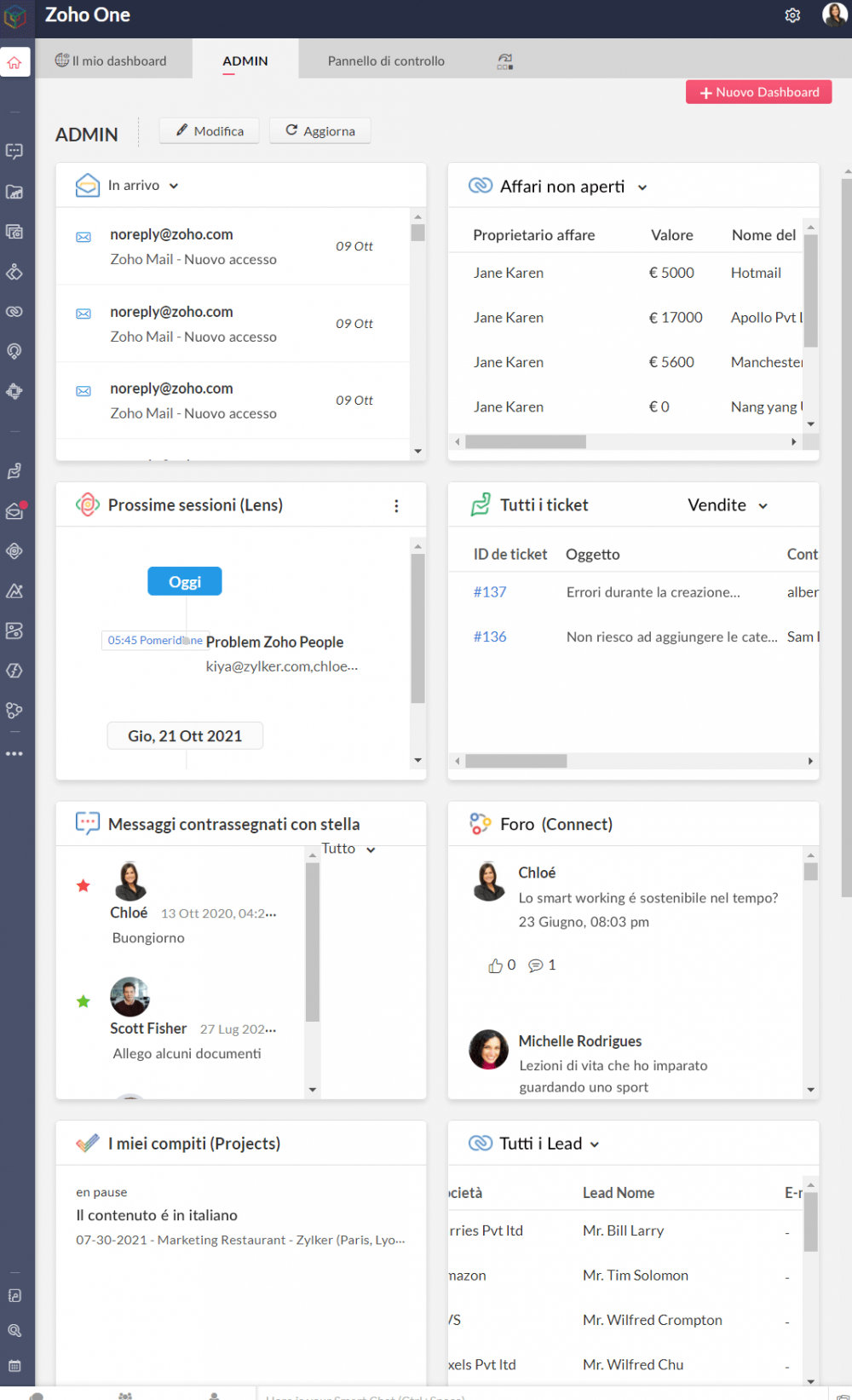Open the chip-shaped sidebar icon
This screenshot has width=852, height=1400.
(14, 391)
